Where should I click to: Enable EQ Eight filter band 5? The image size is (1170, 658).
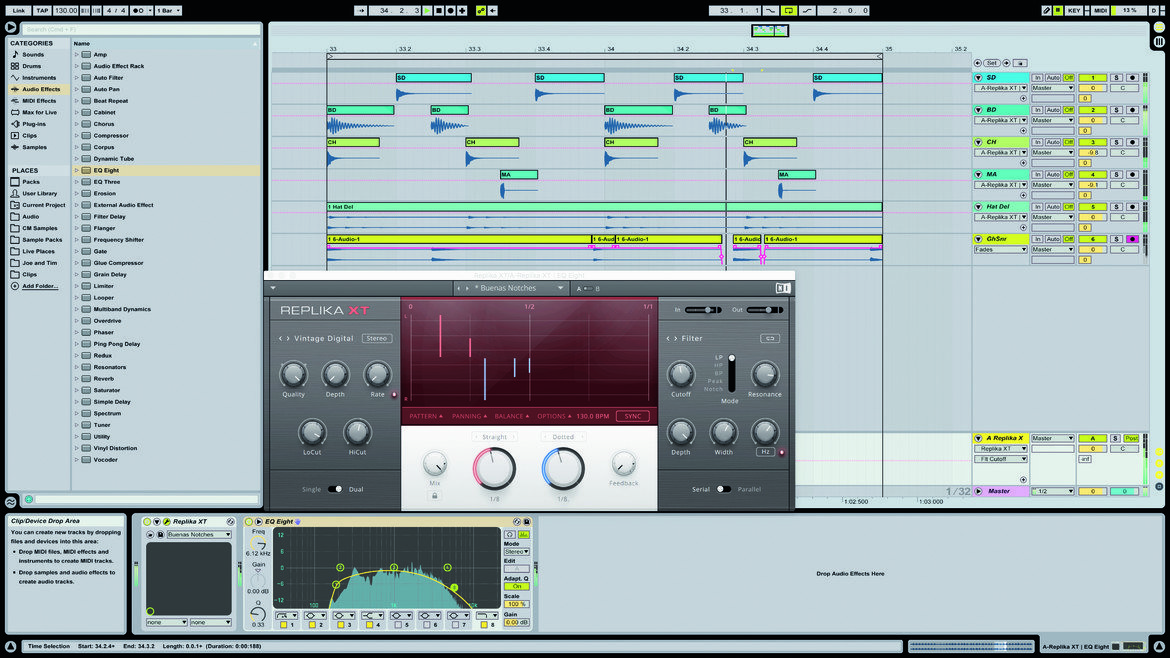pyautogui.click(x=398, y=624)
